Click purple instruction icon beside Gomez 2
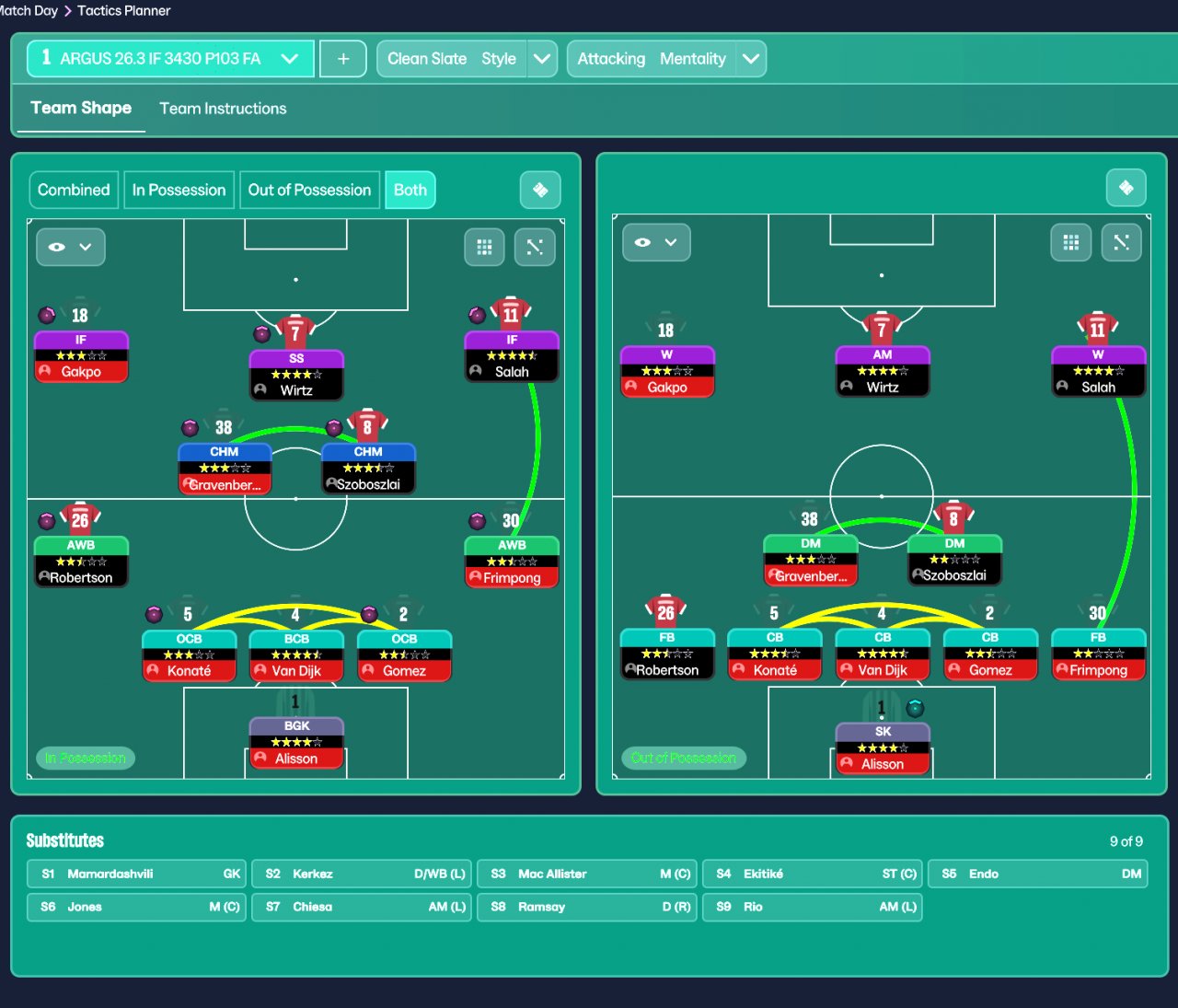Screen dimensions: 1178x1008 [369, 614]
